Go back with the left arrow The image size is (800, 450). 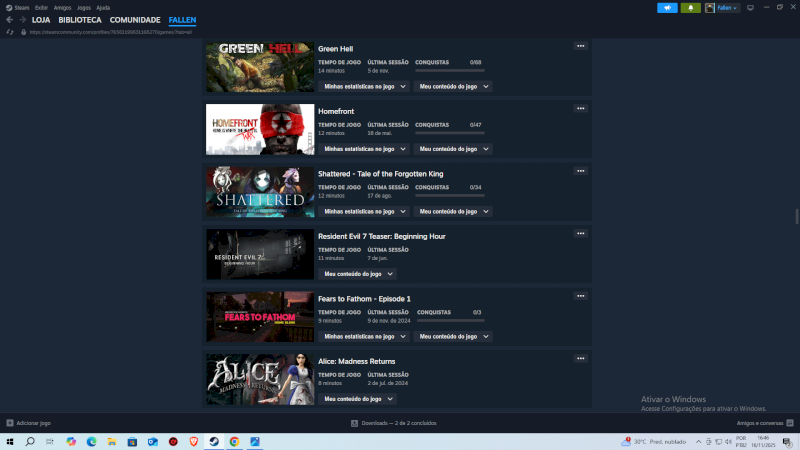(9, 20)
